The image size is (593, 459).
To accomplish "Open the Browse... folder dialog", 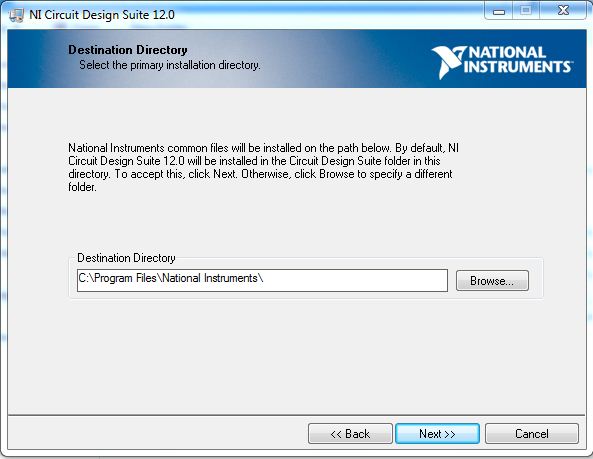I will (x=492, y=281).
